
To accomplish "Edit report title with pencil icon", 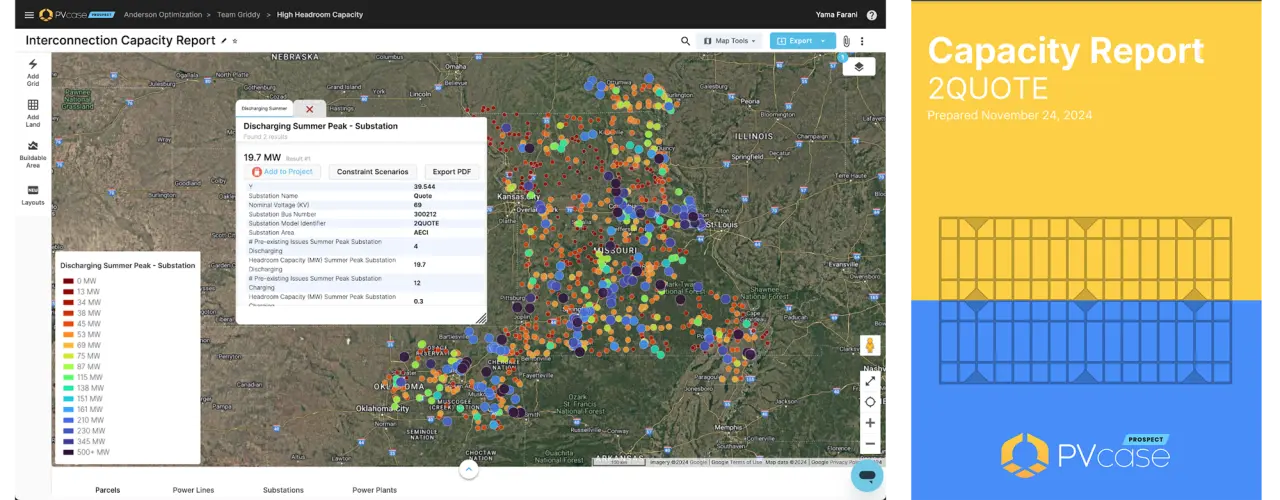I will coord(224,41).
